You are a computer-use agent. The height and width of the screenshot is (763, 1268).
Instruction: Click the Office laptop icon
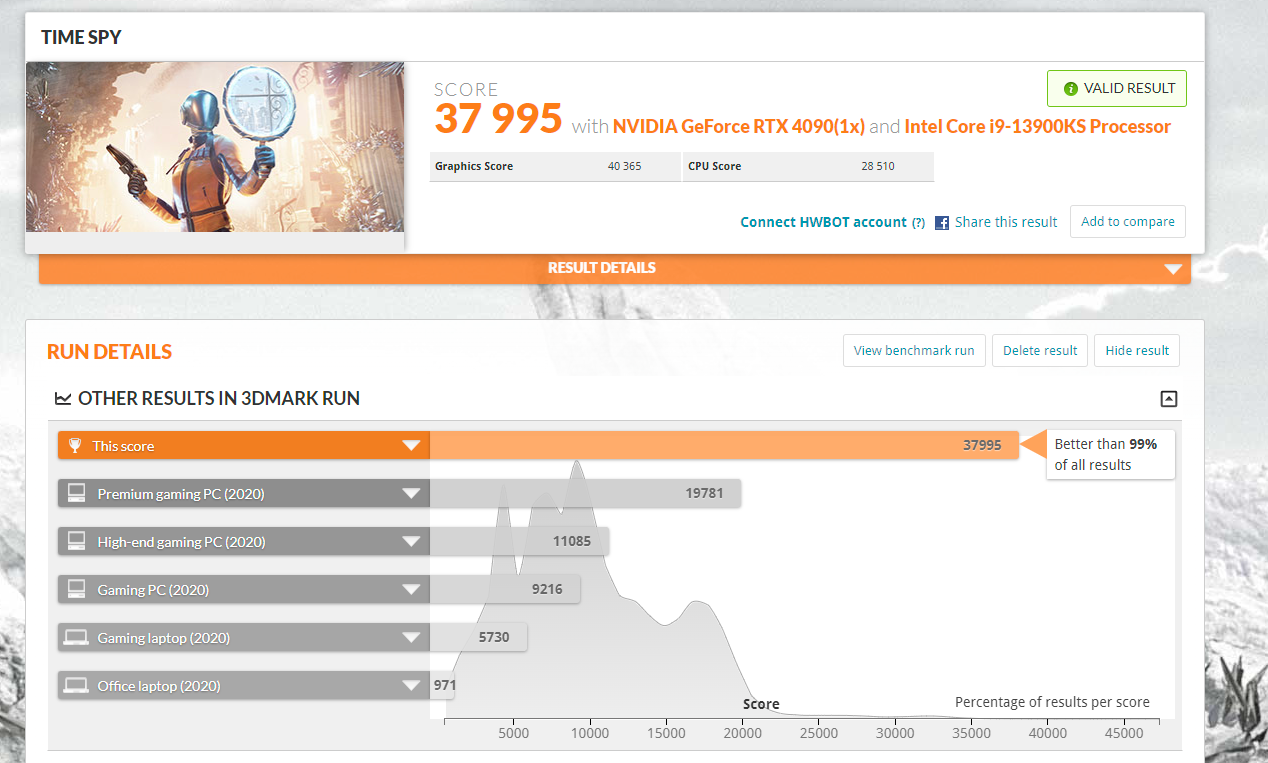pyautogui.click(x=75, y=686)
